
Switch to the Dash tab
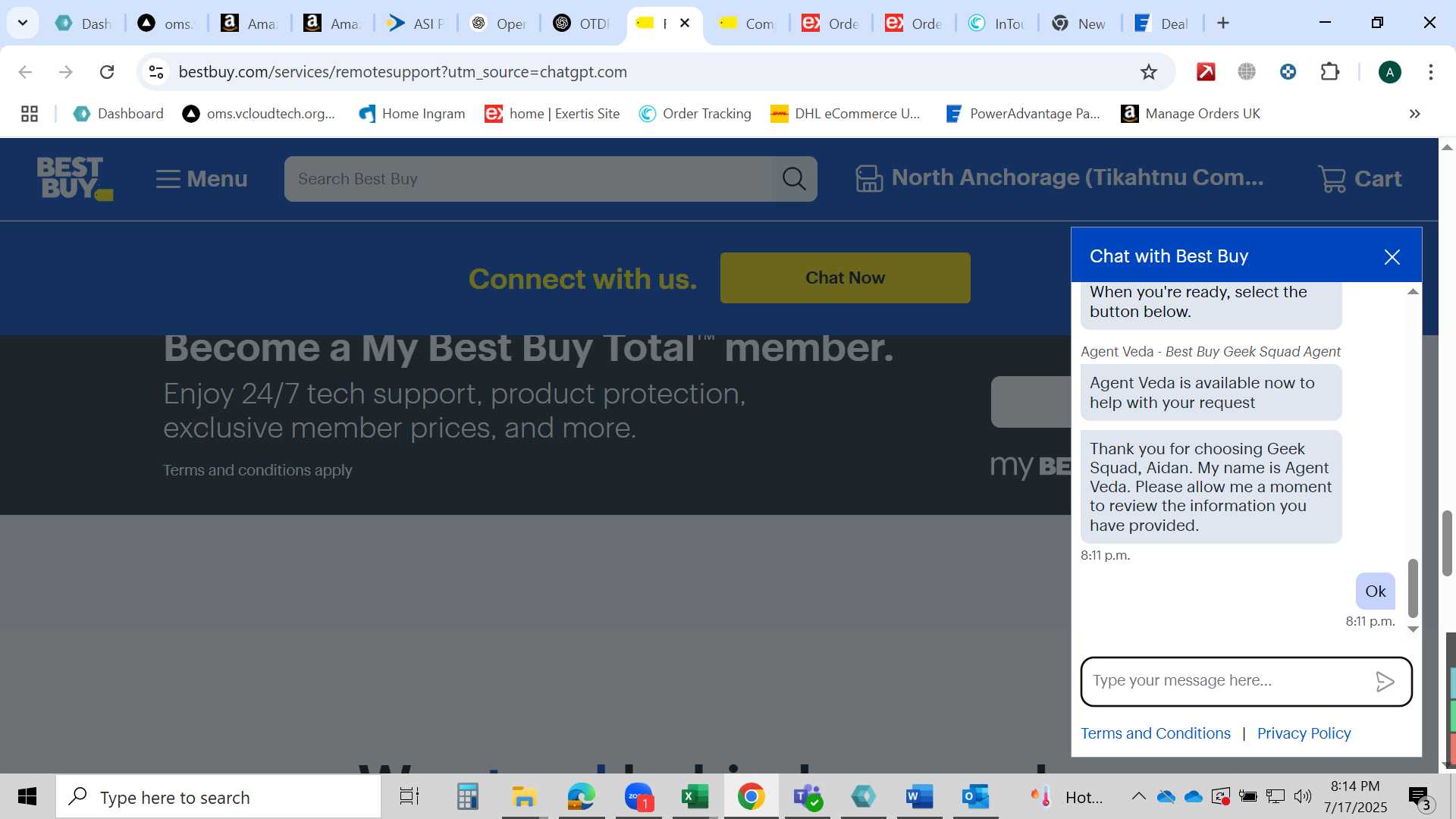click(84, 24)
